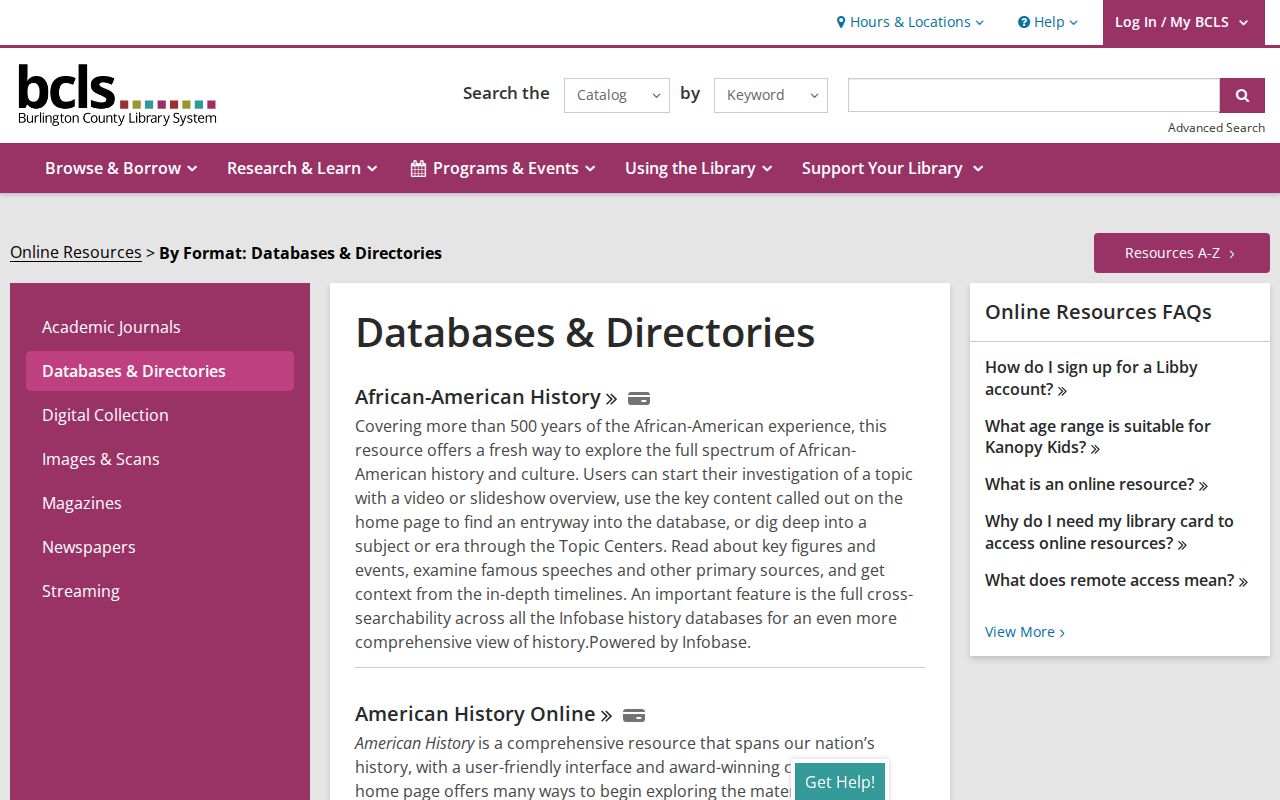Image resolution: width=1280 pixels, height=800 pixels.
Task: Open African-American History resource link
Action: (486, 397)
